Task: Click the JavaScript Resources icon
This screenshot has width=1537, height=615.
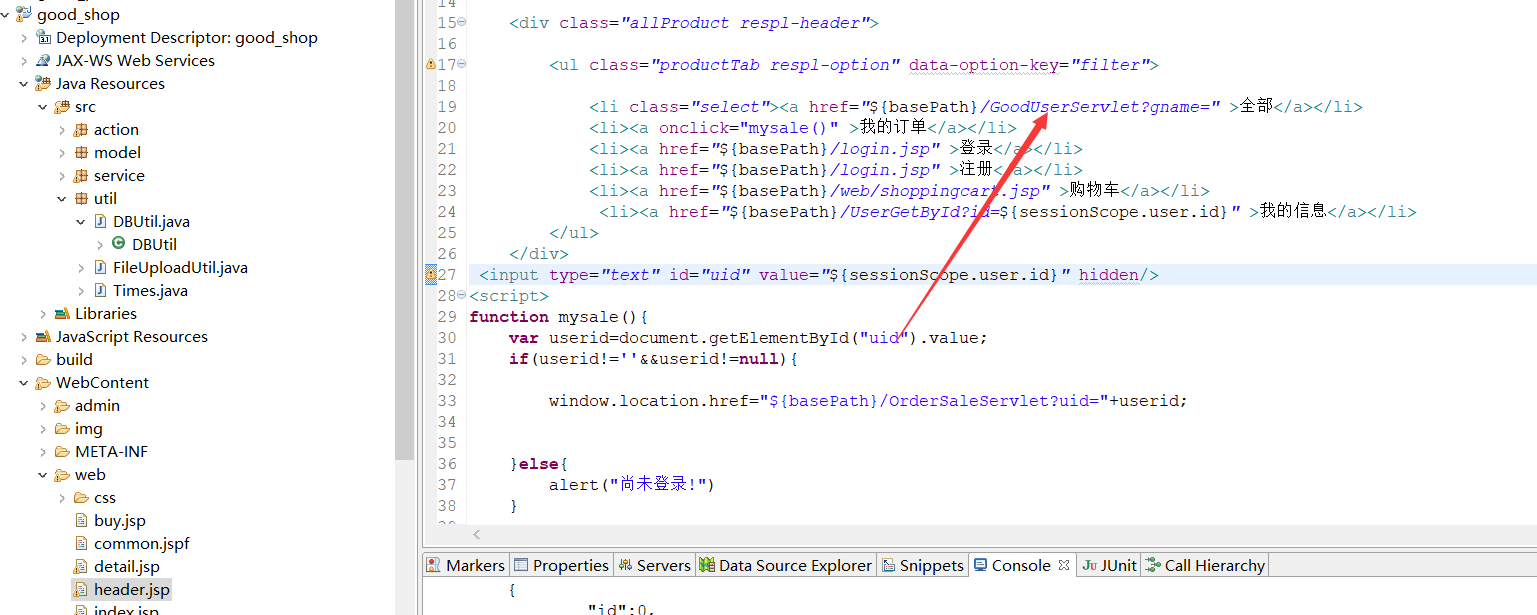Action: [x=43, y=336]
